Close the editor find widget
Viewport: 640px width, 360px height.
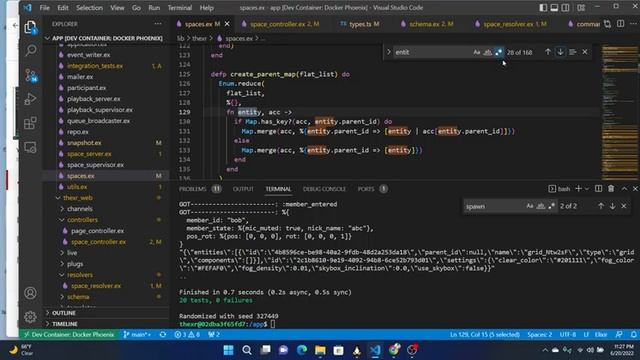(585, 52)
